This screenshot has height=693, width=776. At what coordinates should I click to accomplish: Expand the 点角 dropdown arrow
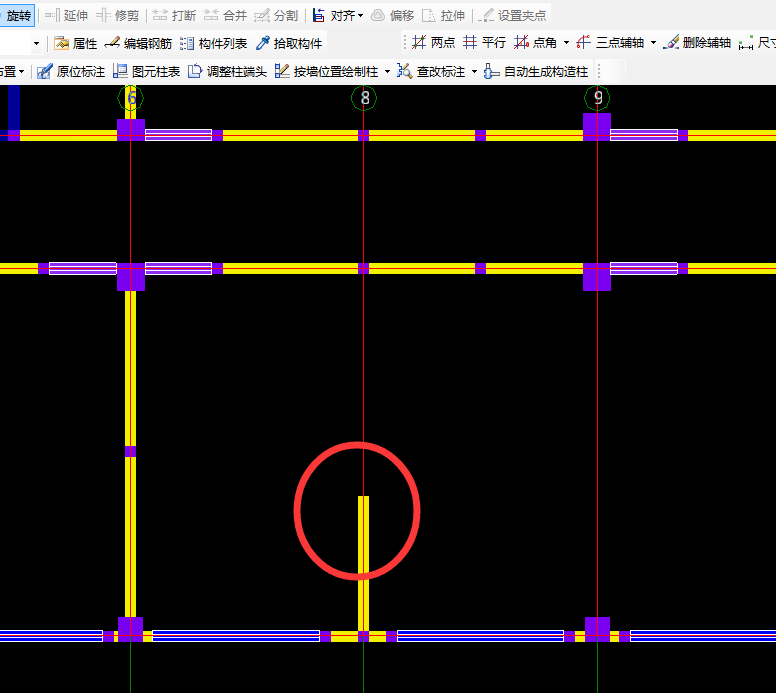tap(566, 43)
